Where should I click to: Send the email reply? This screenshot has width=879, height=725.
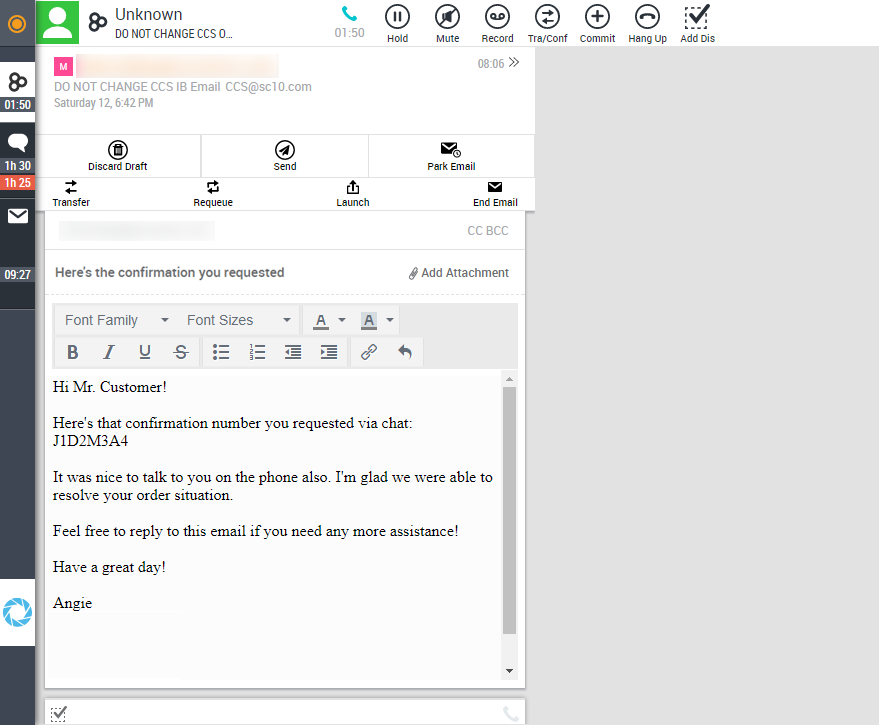tap(285, 156)
